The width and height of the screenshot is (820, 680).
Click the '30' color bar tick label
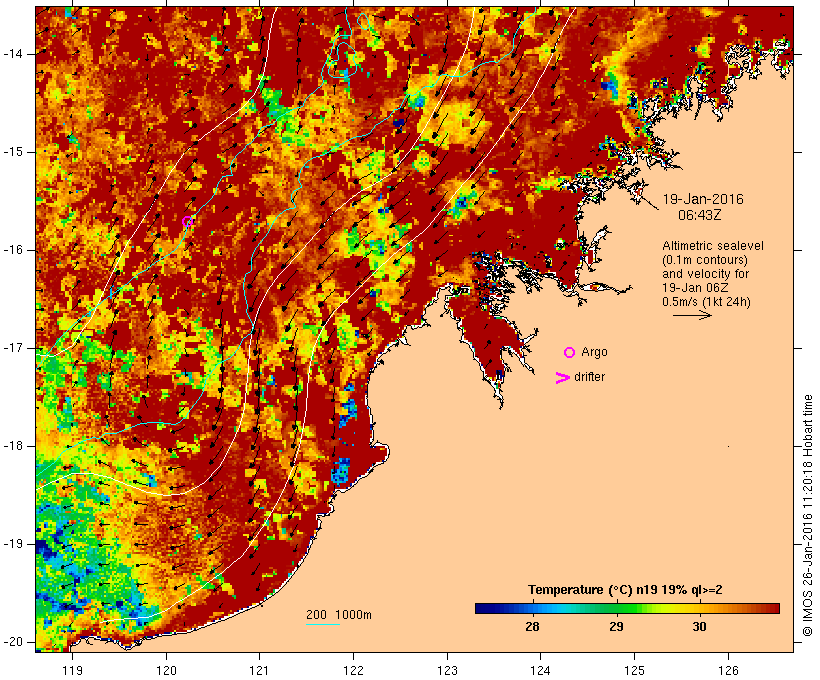(x=699, y=627)
